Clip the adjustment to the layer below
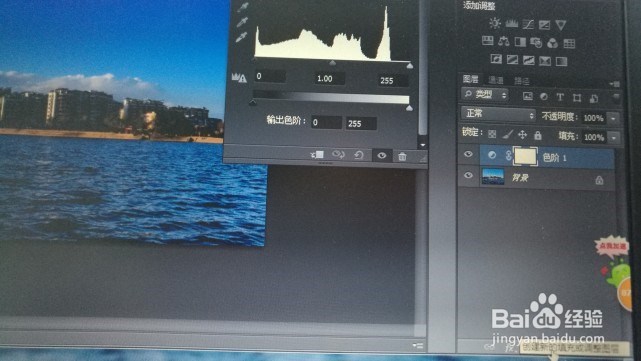This screenshot has height=361, width=641. pos(317,155)
